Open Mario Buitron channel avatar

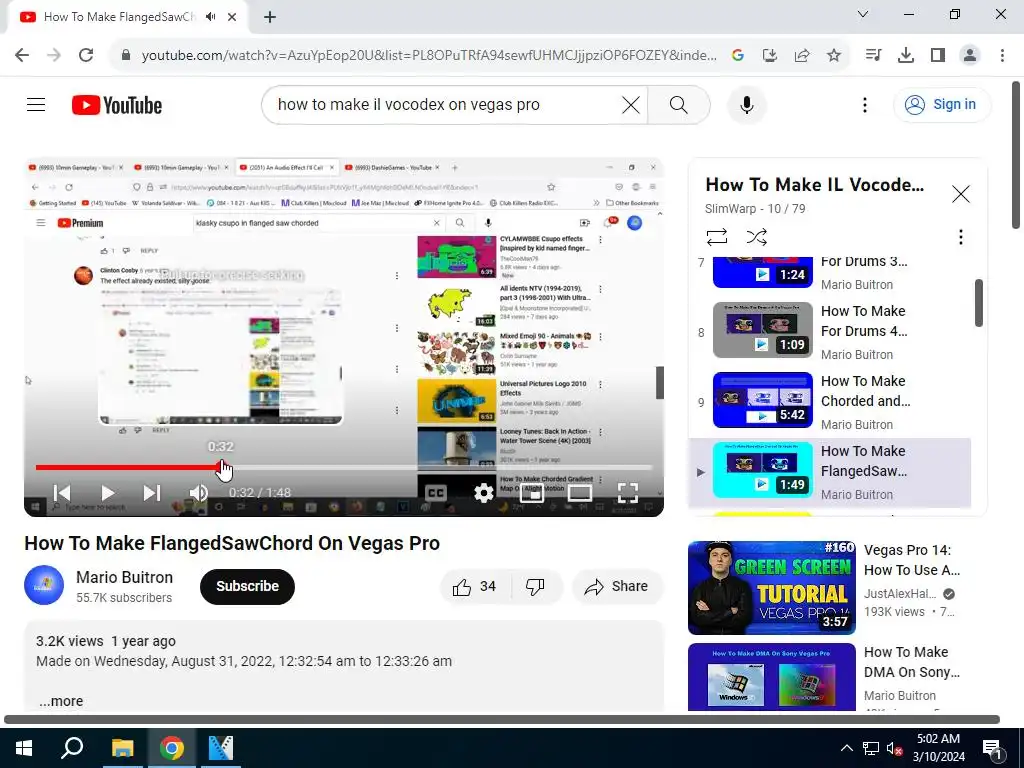pos(44,585)
